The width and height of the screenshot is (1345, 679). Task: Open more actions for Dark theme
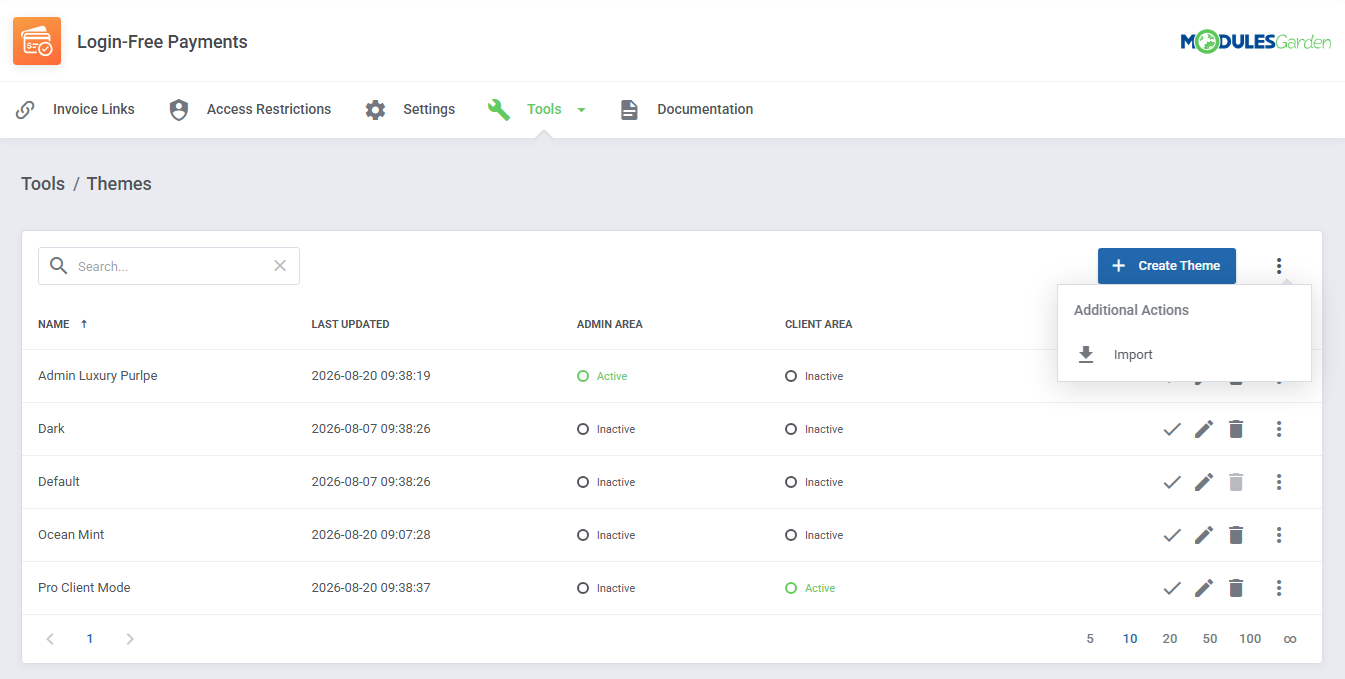coord(1279,429)
